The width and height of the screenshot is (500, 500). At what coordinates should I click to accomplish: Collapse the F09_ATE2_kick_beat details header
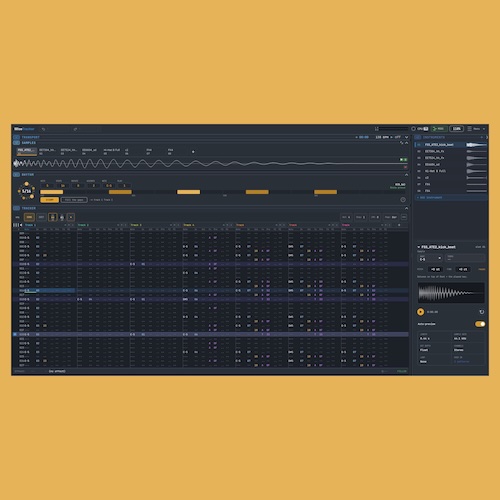click(x=437, y=247)
